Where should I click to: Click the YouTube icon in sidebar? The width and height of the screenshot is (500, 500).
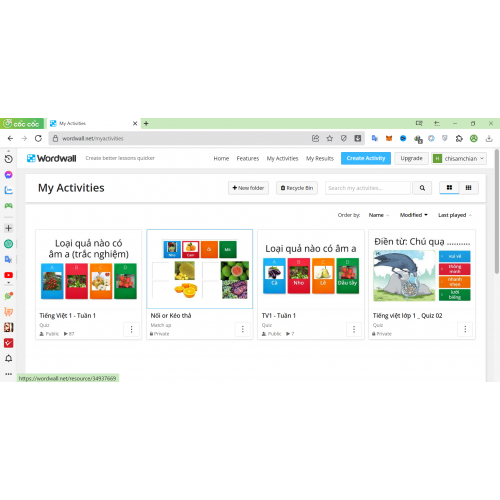[x=9, y=275]
